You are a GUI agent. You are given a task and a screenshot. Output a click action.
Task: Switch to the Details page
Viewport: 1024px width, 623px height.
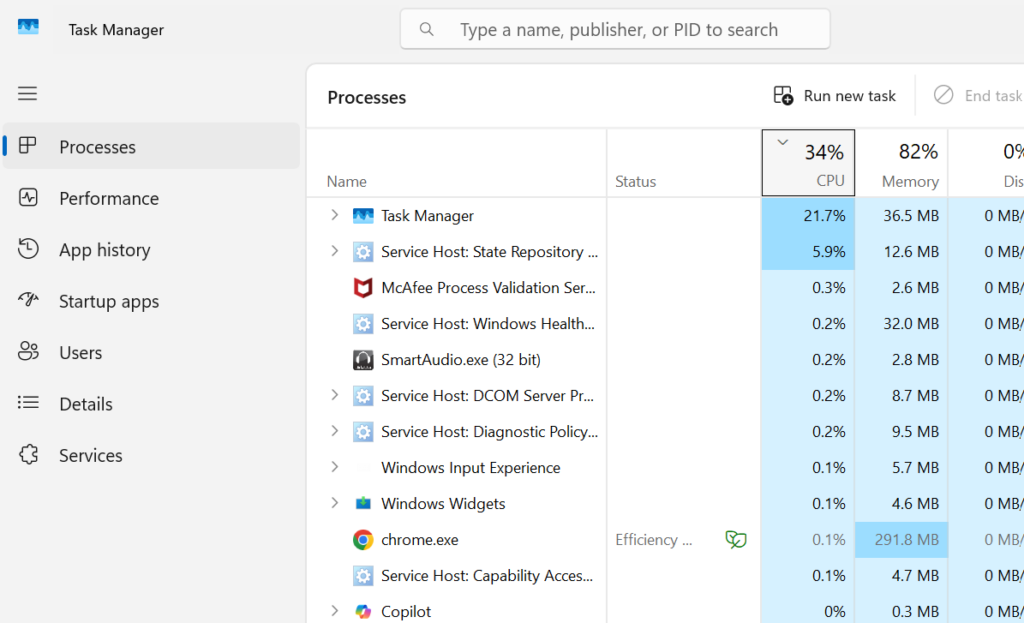tap(152, 404)
